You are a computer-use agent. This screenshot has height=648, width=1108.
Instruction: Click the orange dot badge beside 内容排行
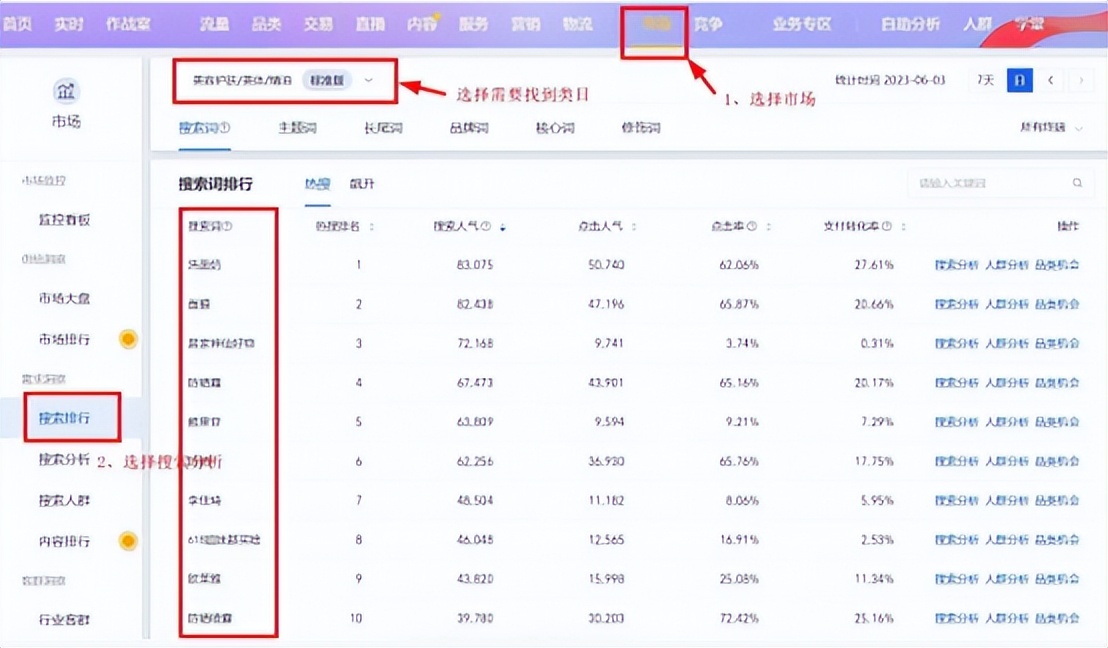127,540
